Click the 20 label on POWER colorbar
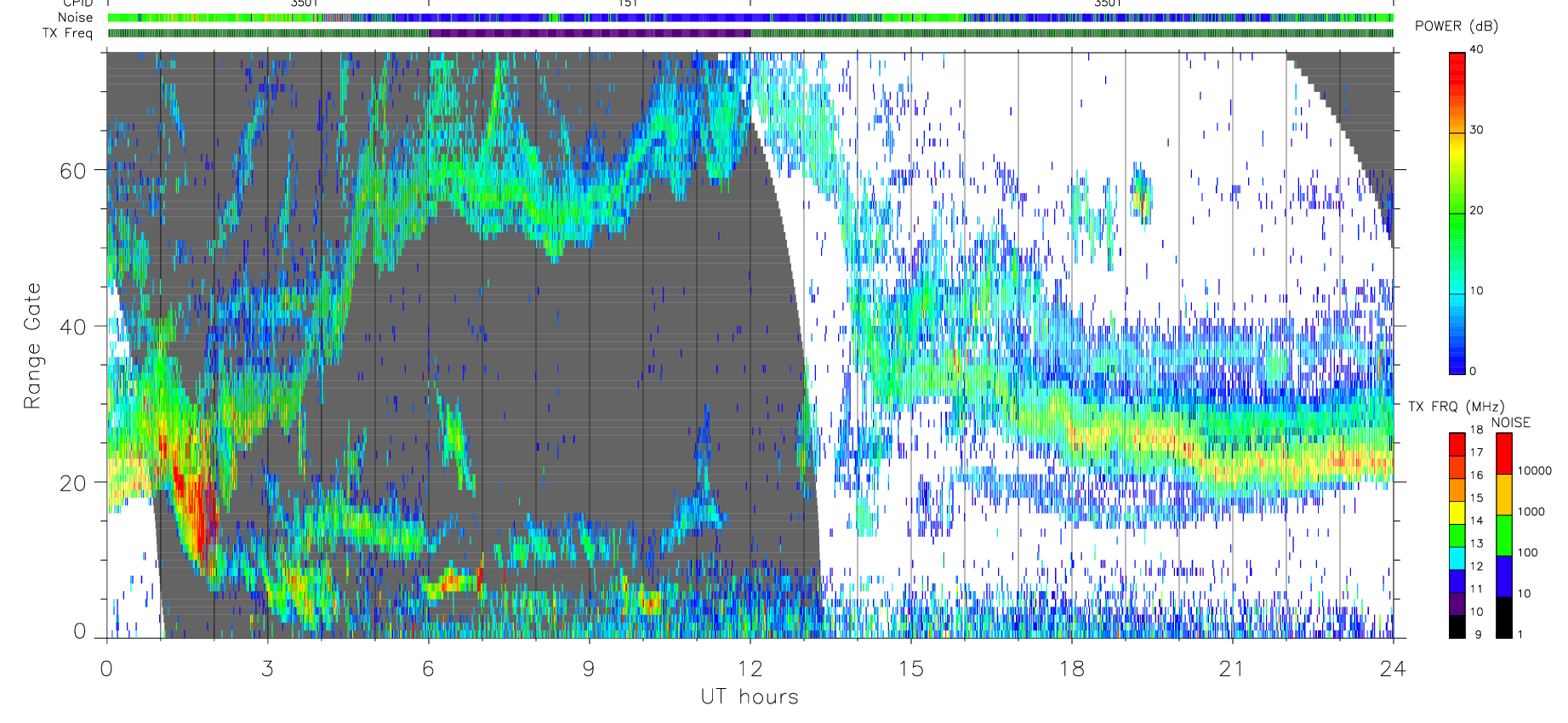This screenshot has height=723, width=1568. tap(1476, 210)
